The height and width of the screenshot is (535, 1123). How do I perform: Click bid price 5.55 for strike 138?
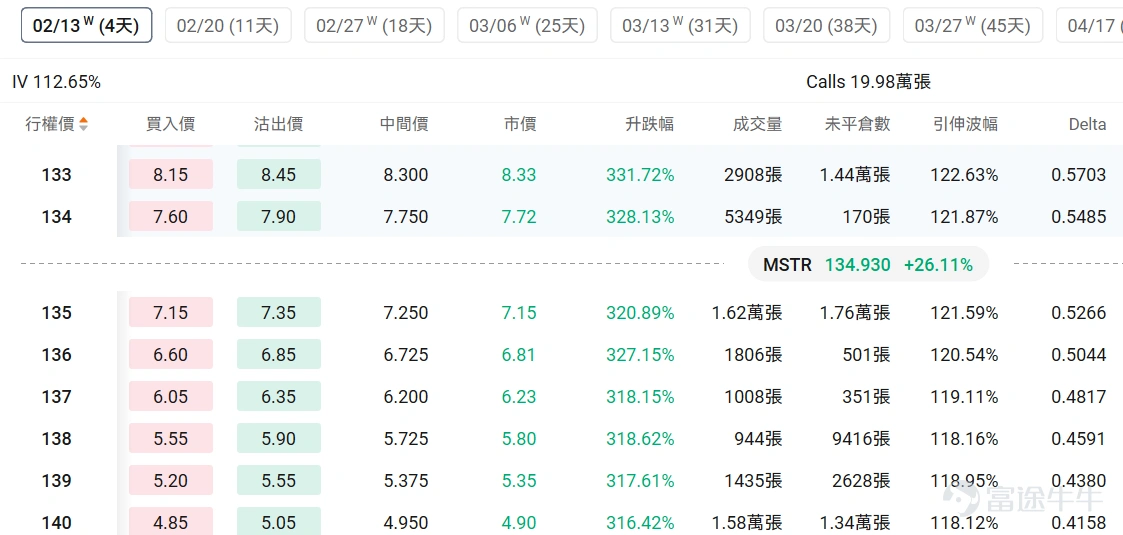170,438
